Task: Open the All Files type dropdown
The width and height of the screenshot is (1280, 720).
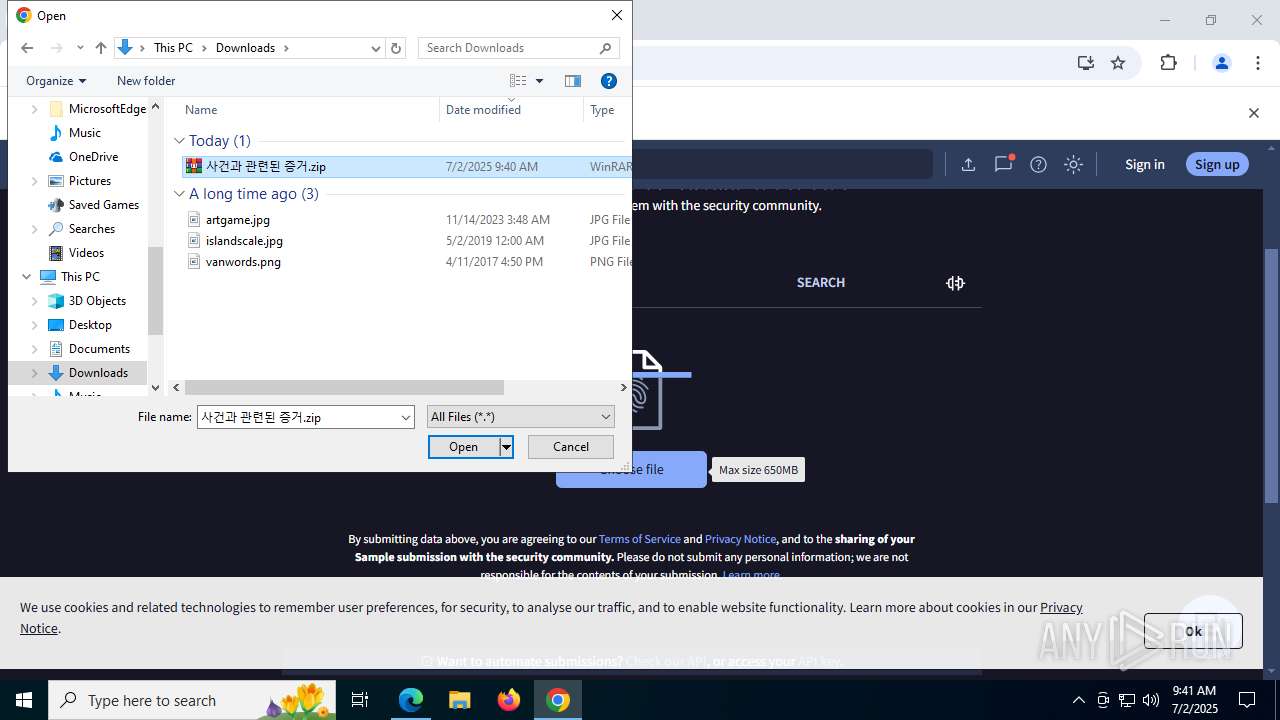Action: click(x=520, y=417)
